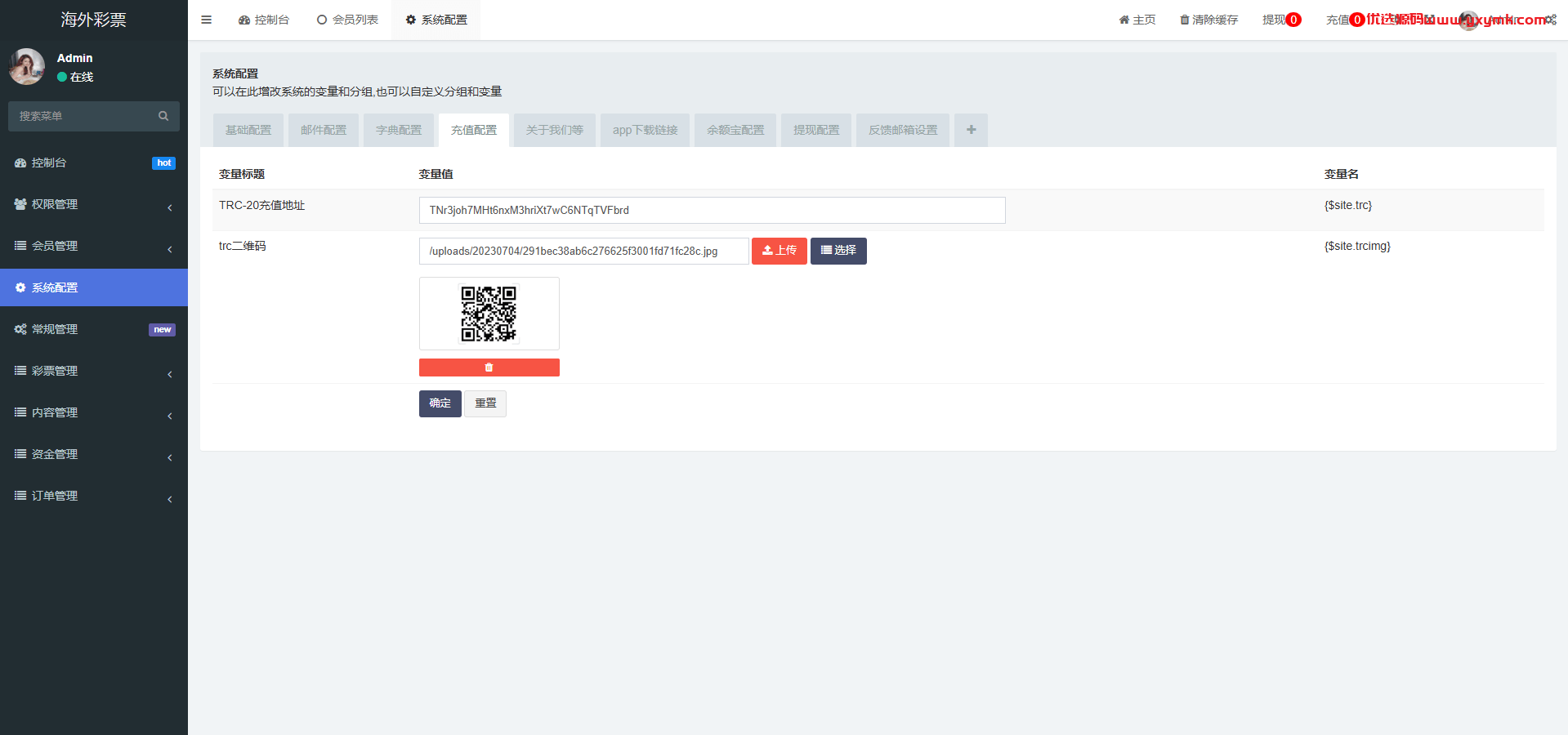The width and height of the screenshot is (1568, 735).
Task: Click the gears settings icon at top right
Action: click(1550, 20)
